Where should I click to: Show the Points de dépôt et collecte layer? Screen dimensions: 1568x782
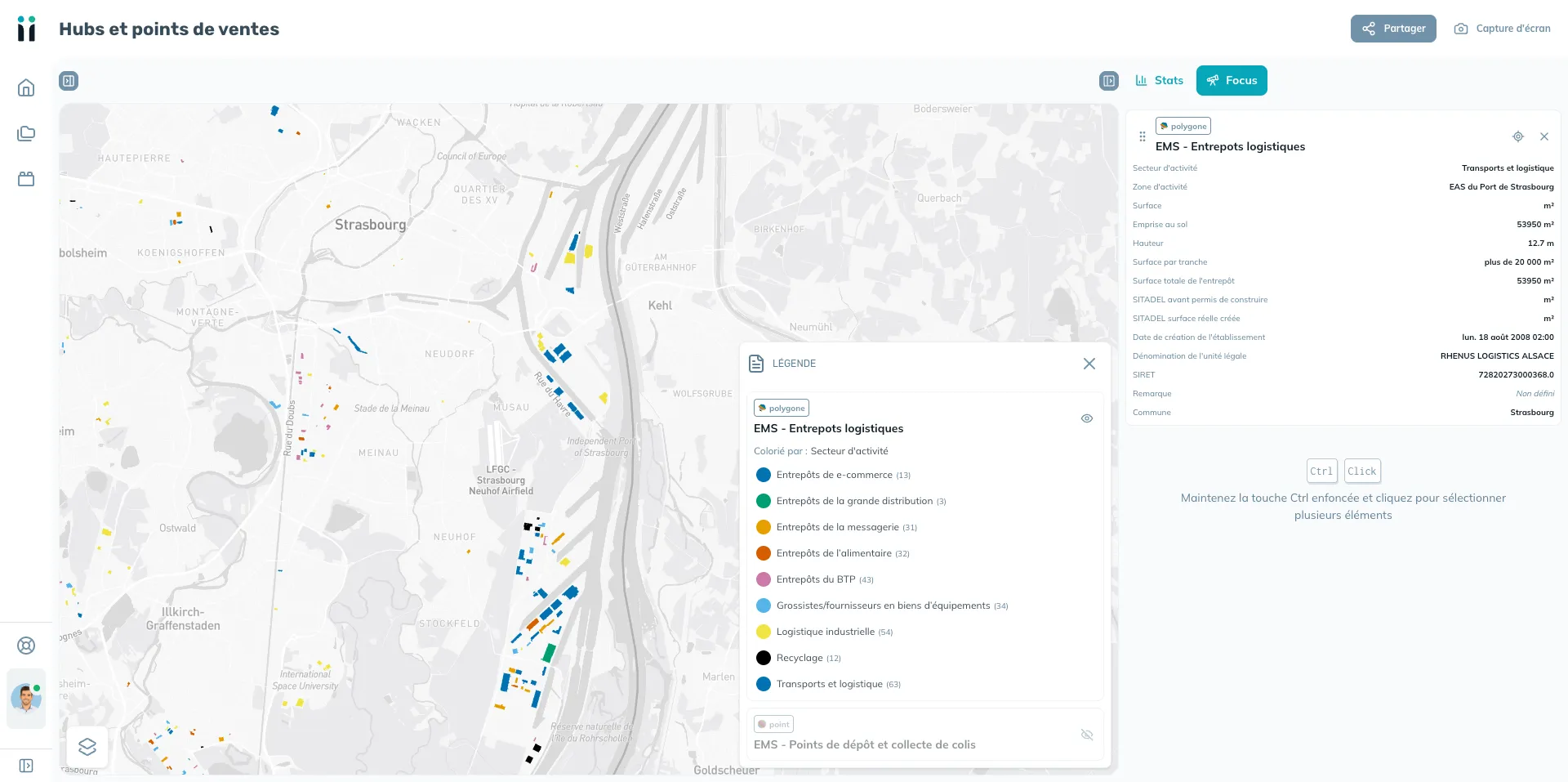tap(1087, 735)
